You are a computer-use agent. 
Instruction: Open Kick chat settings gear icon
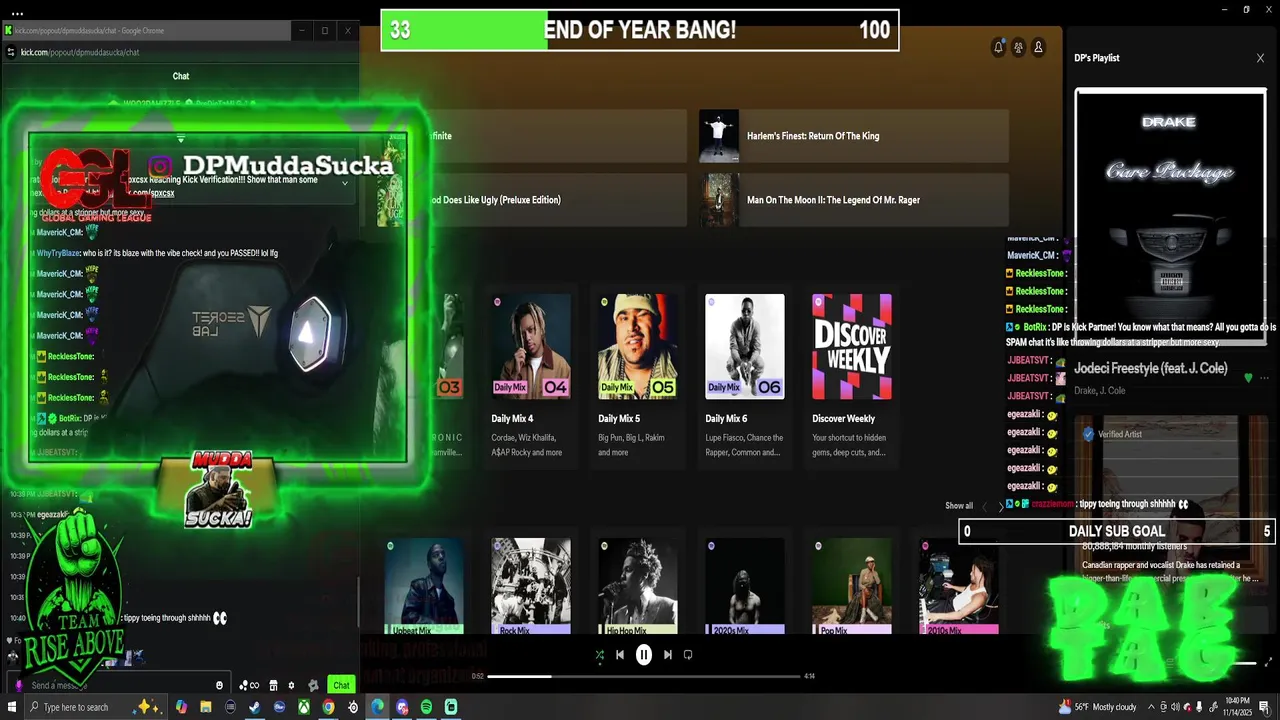291,685
